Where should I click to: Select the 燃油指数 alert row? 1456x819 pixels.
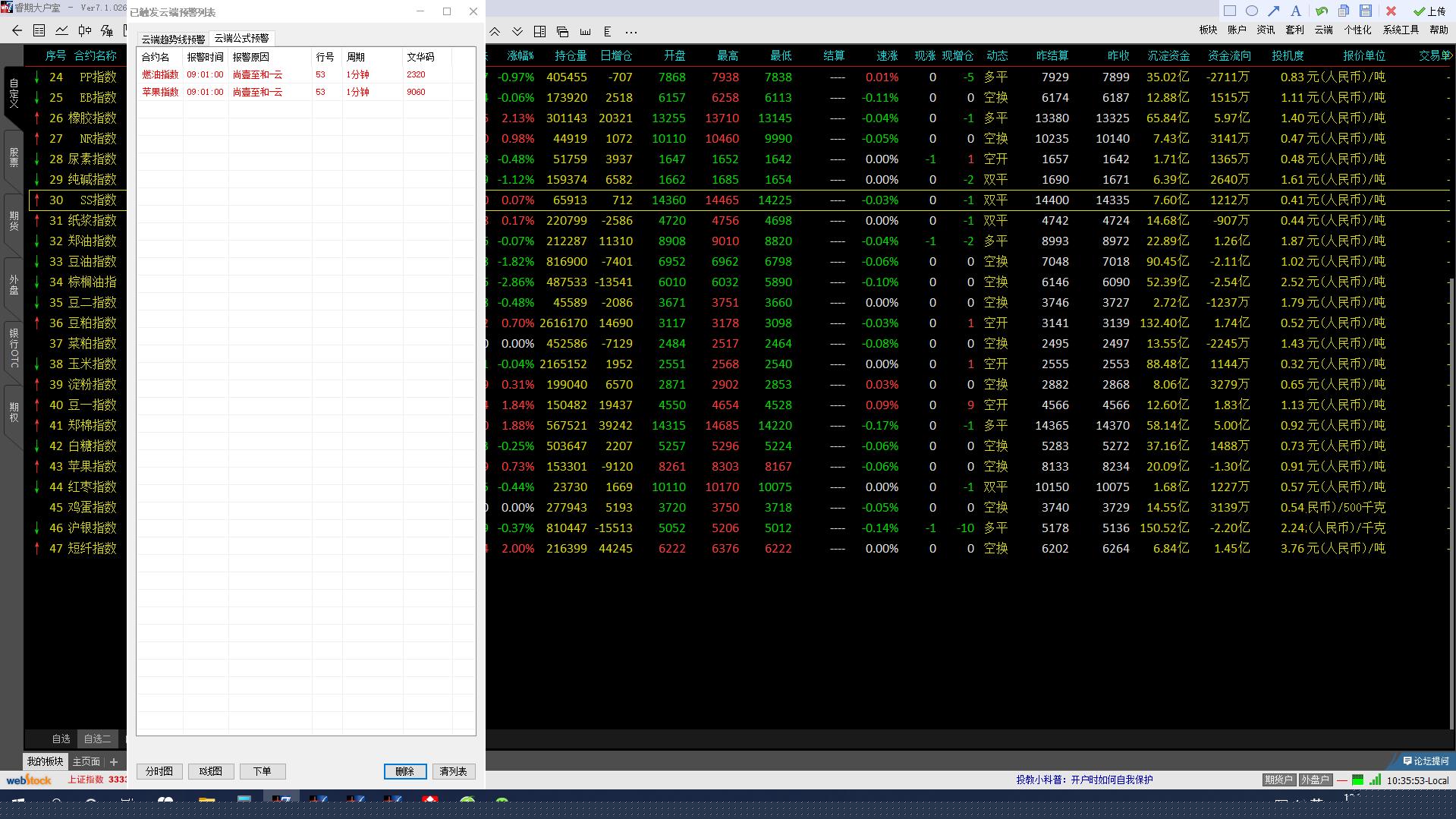160,74
